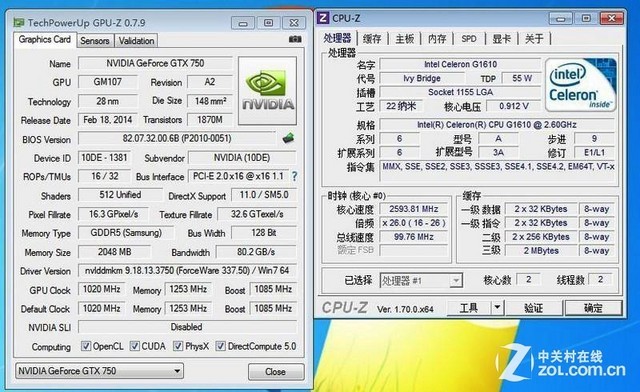Click the TDP value 55 W
The image size is (640, 392).
tap(522, 78)
